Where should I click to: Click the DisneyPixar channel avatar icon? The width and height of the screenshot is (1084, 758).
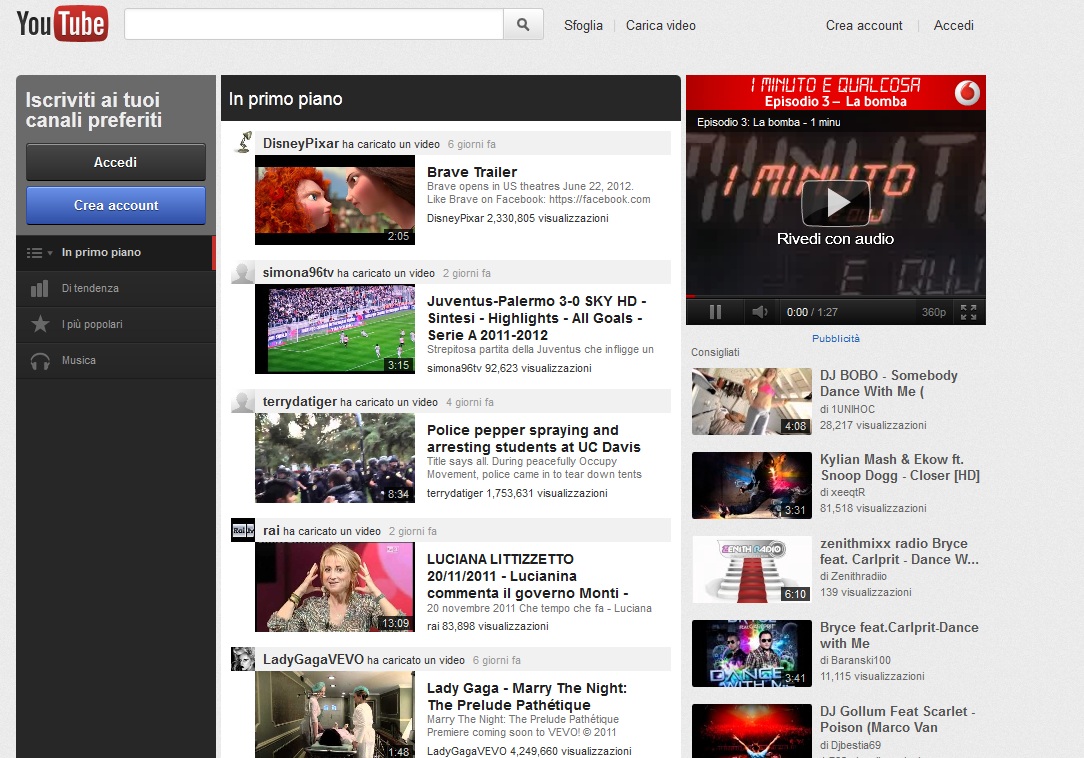(x=242, y=143)
